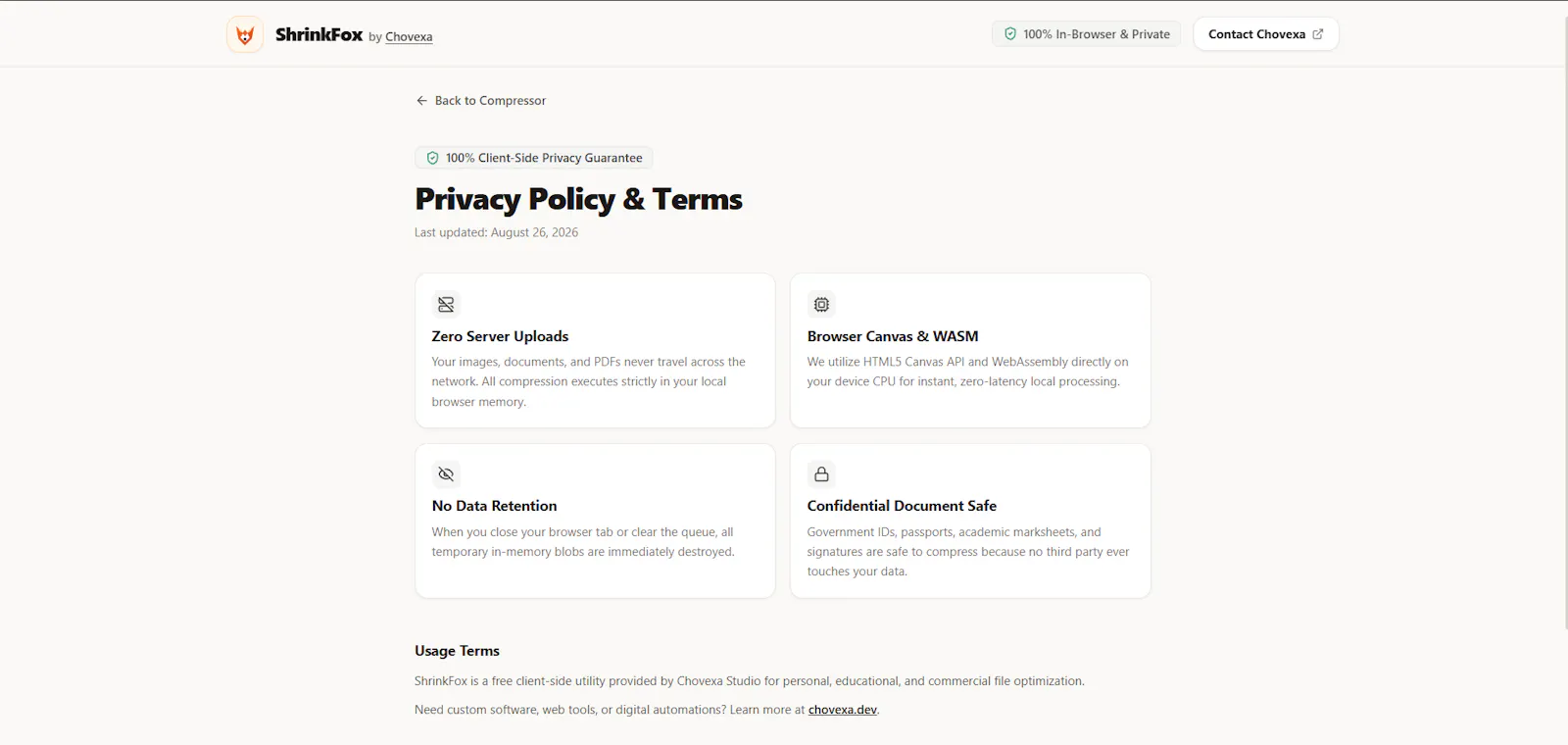Click the shield icon in Privacy Guarantee badge
Viewport: 1568px width, 745px height.
click(x=432, y=158)
